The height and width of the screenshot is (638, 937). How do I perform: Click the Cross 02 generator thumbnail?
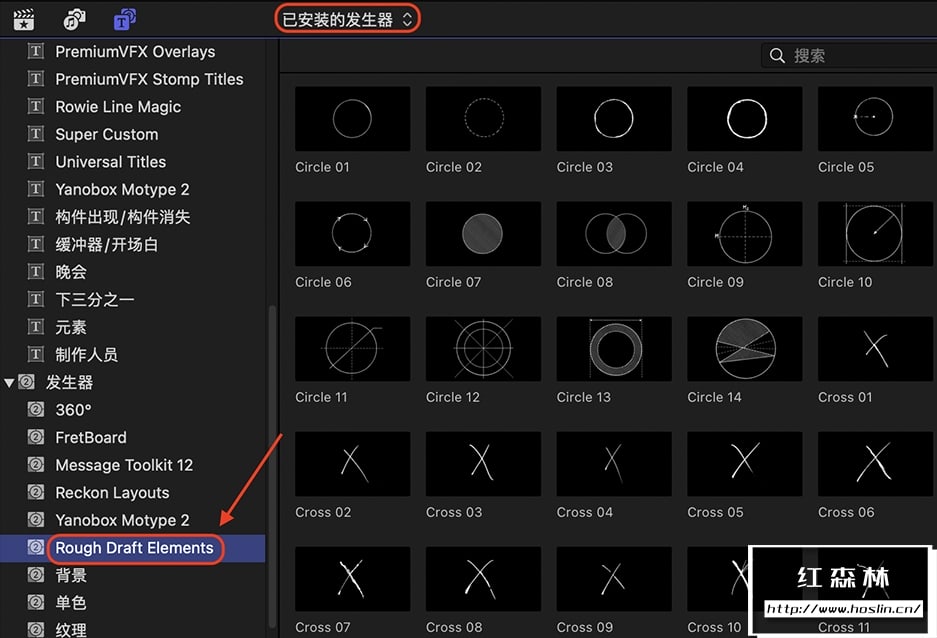point(352,464)
